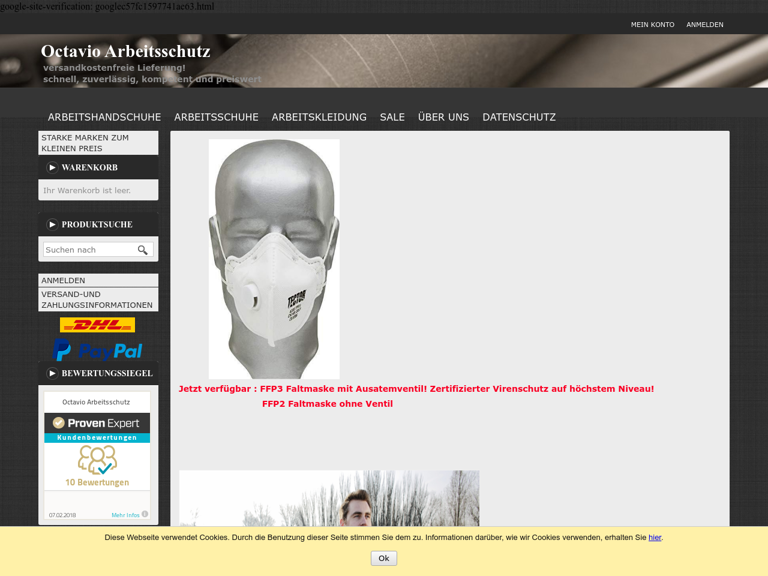
Task: Open the Sale page
Action: [392, 117]
